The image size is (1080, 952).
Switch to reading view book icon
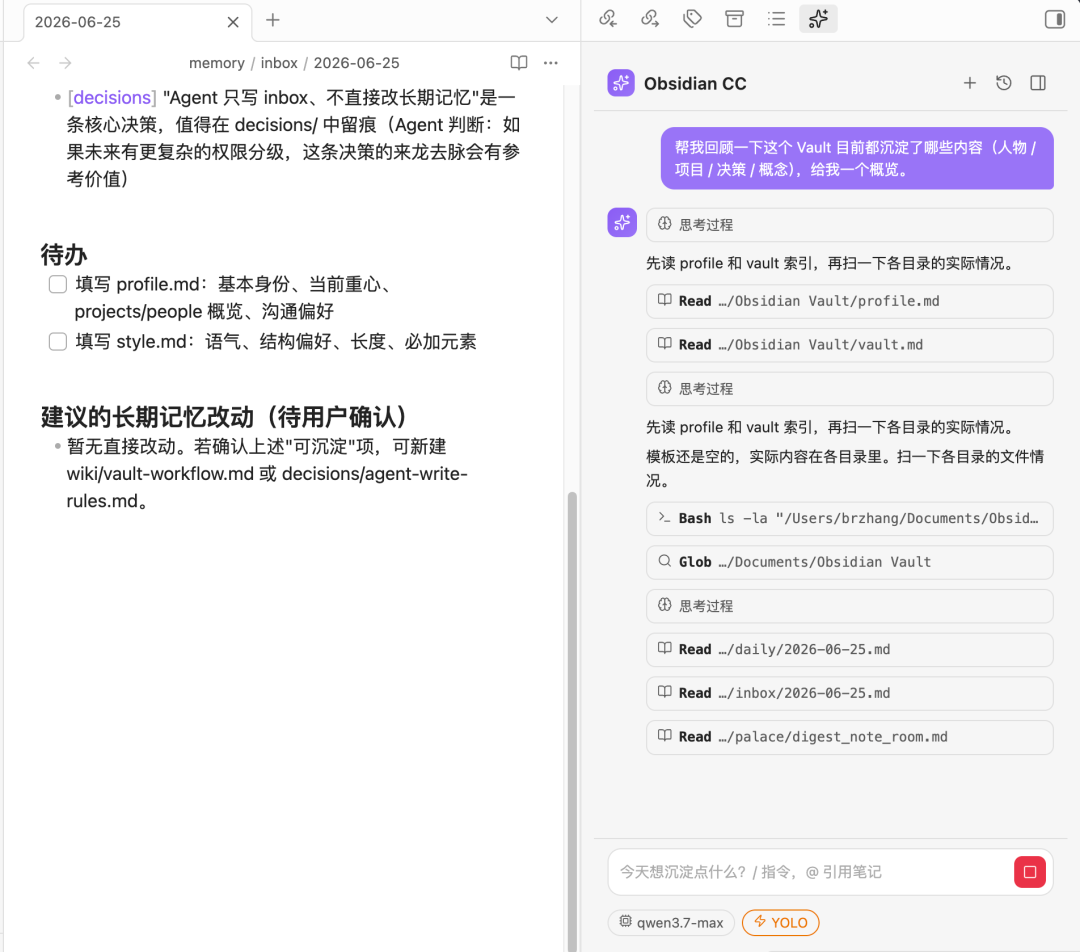[x=519, y=63]
